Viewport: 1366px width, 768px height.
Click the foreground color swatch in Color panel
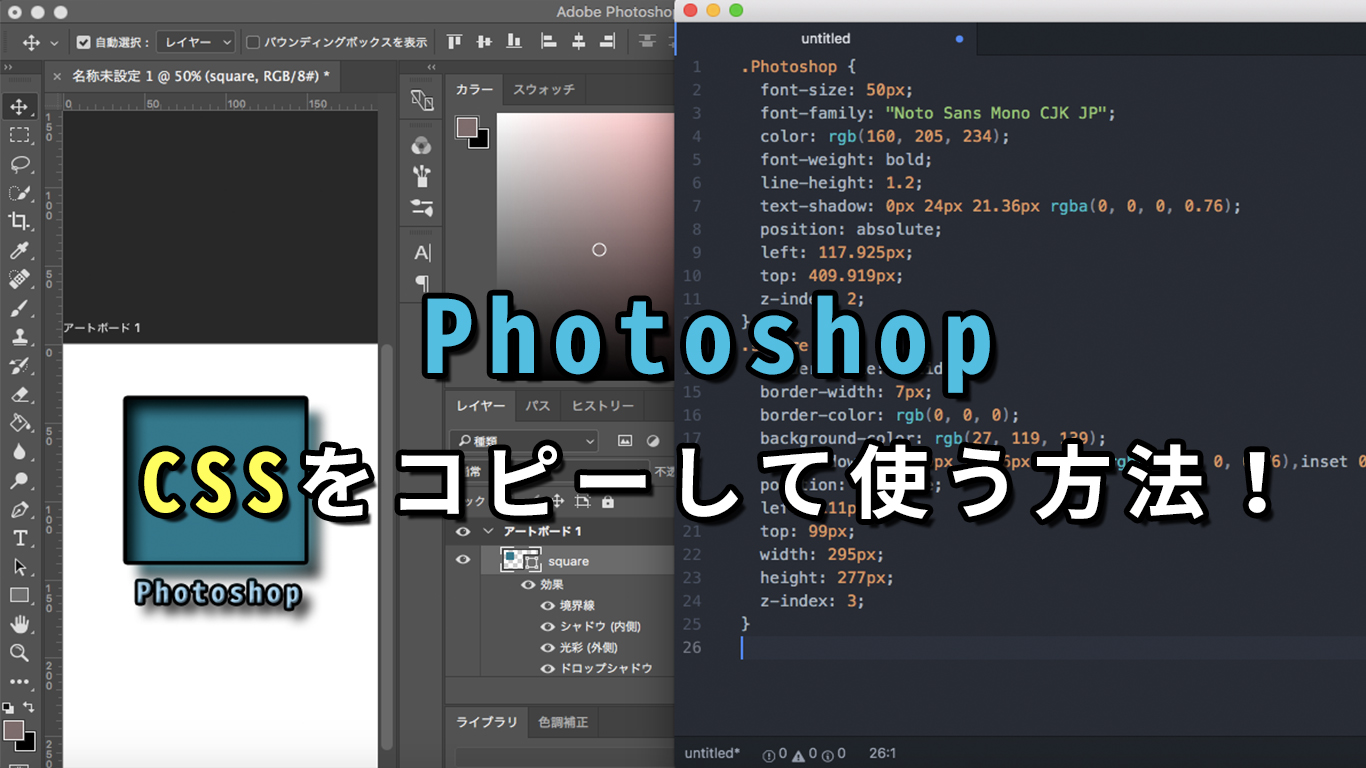tap(466, 127)
